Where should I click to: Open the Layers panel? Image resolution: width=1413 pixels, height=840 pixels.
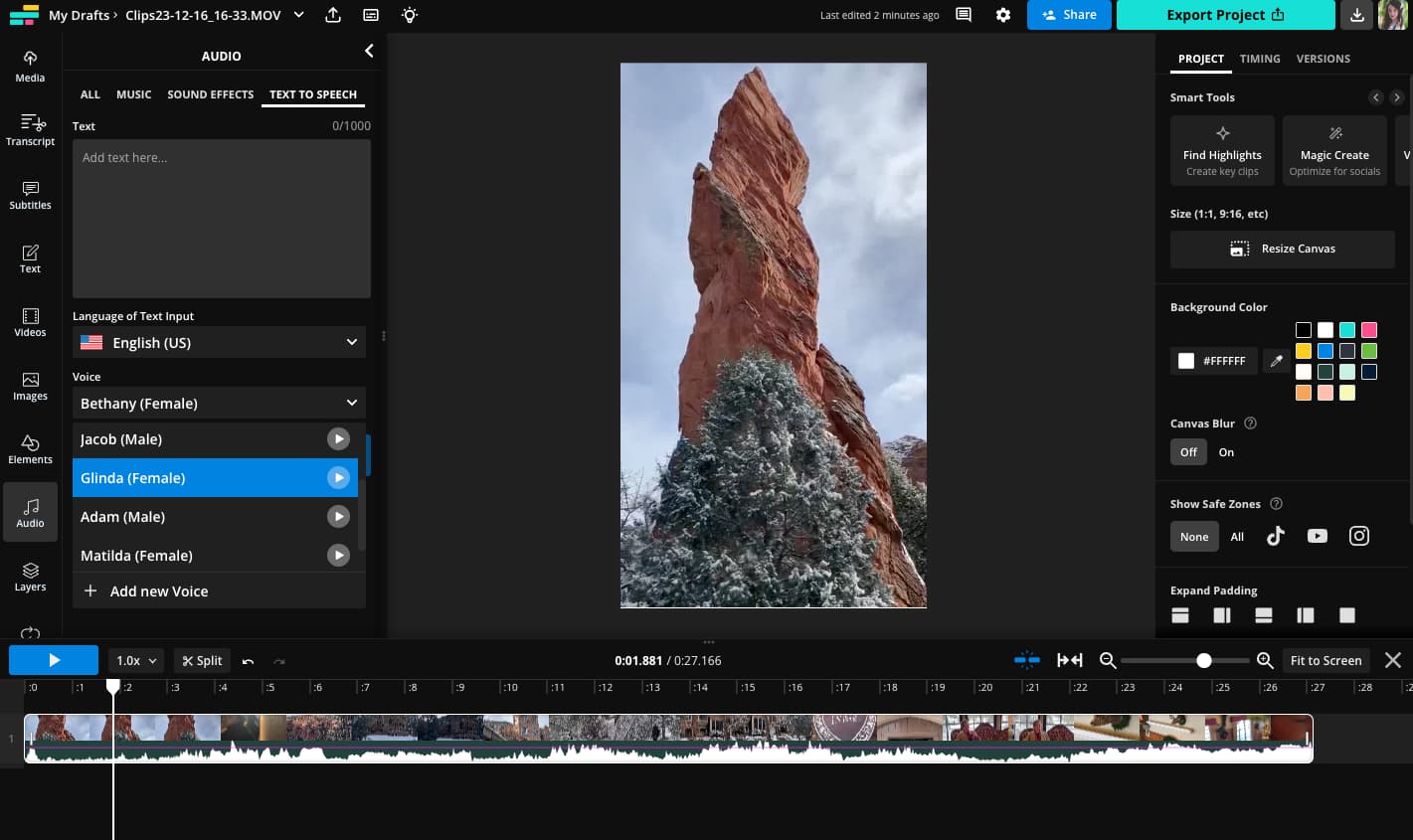(x=30, y=576)
